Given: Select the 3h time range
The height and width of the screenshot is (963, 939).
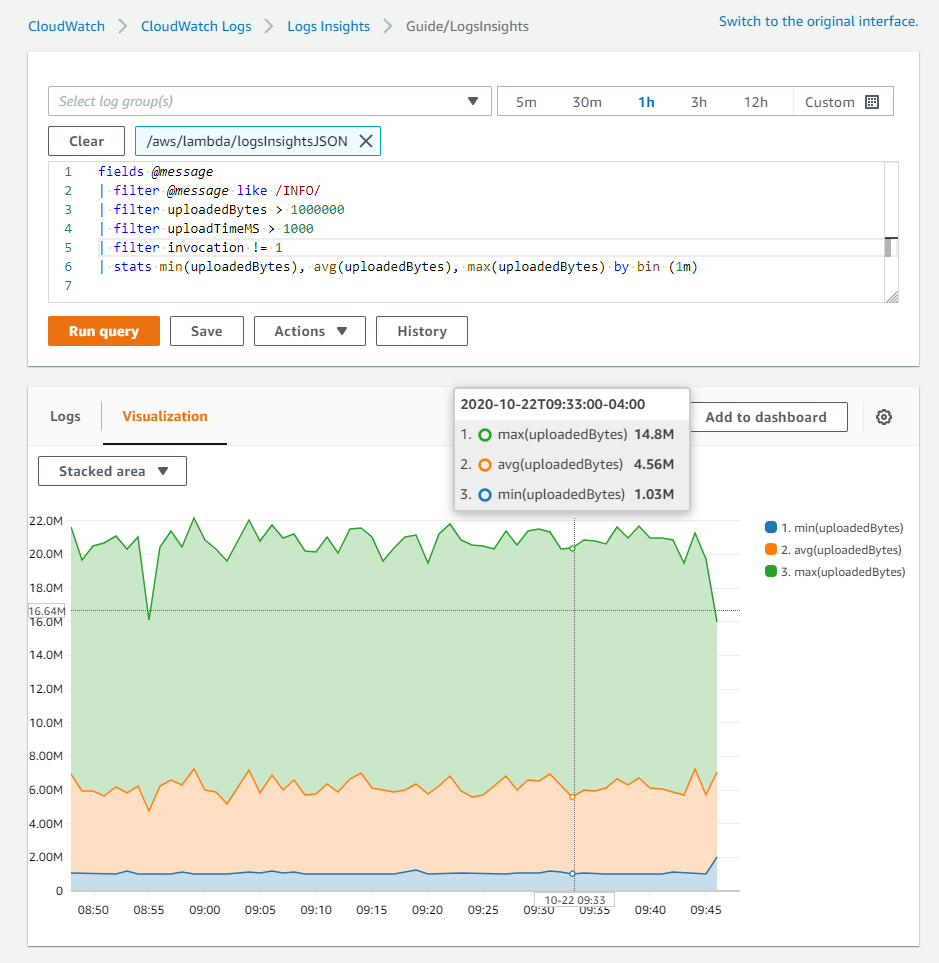Looking at the screenshot, I should tap(698, 101).
